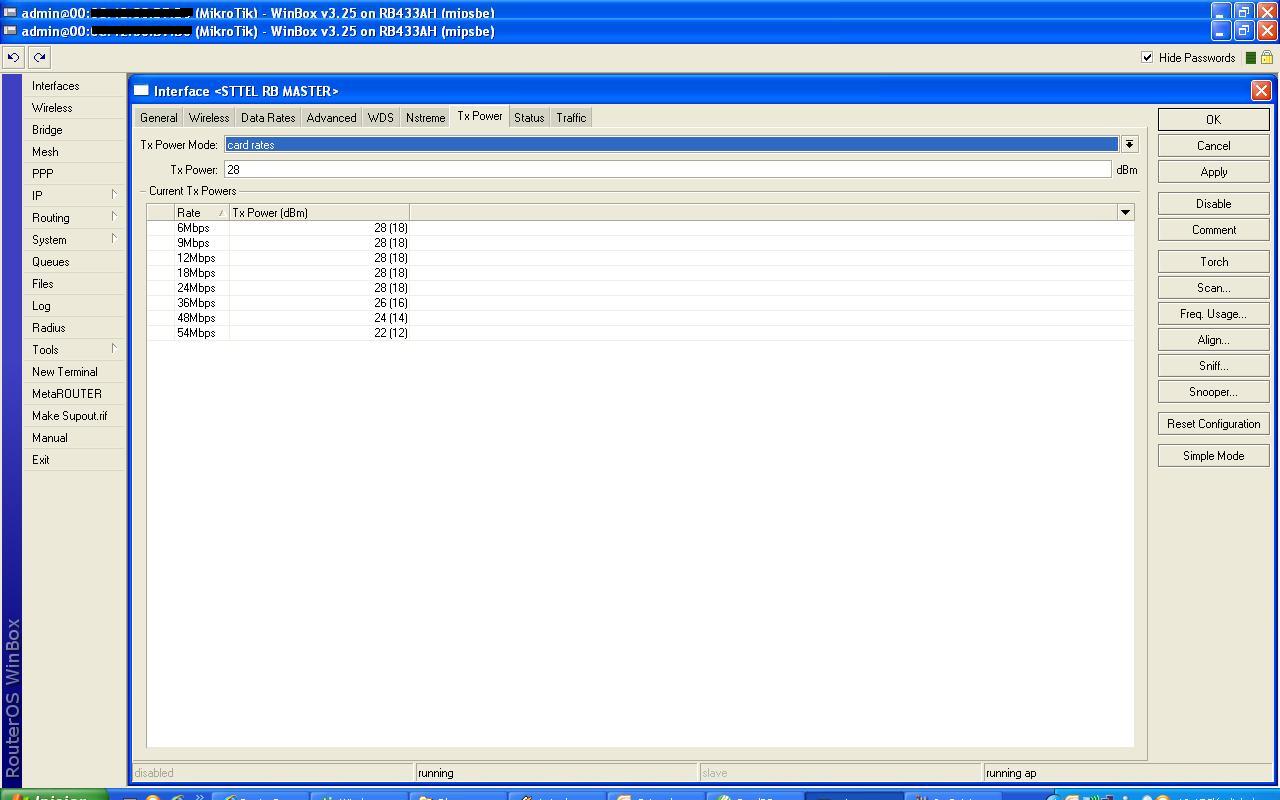
Task: Select the Tx Power tab
Action: click(480, 116)
